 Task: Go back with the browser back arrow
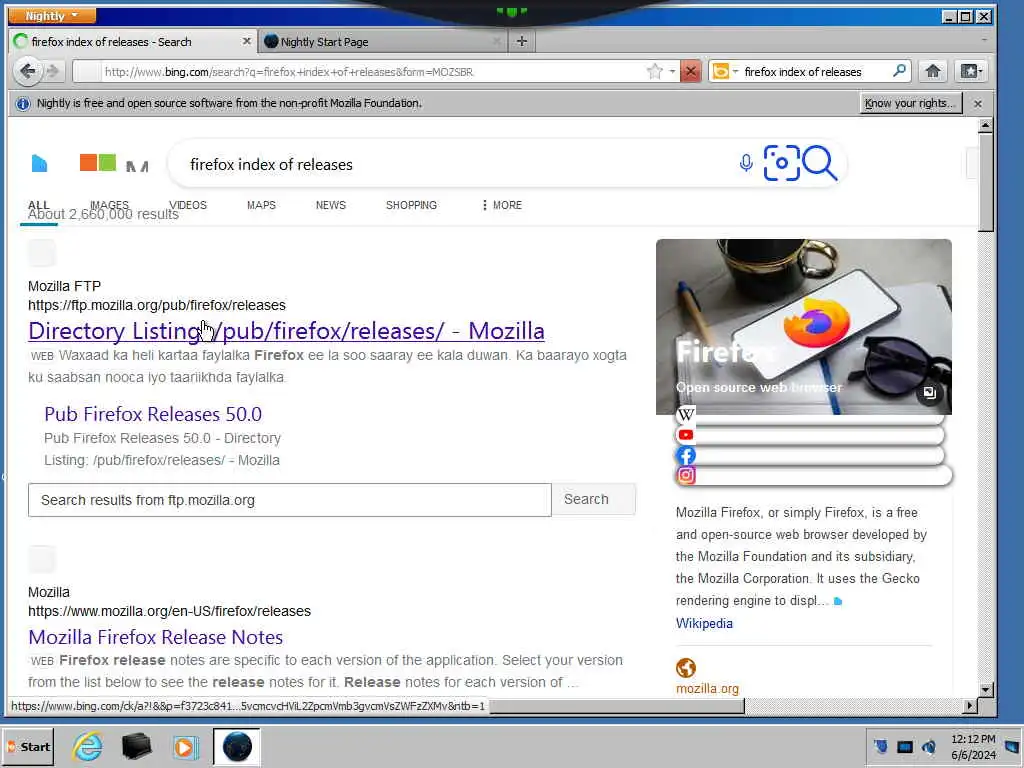[27, 71]
